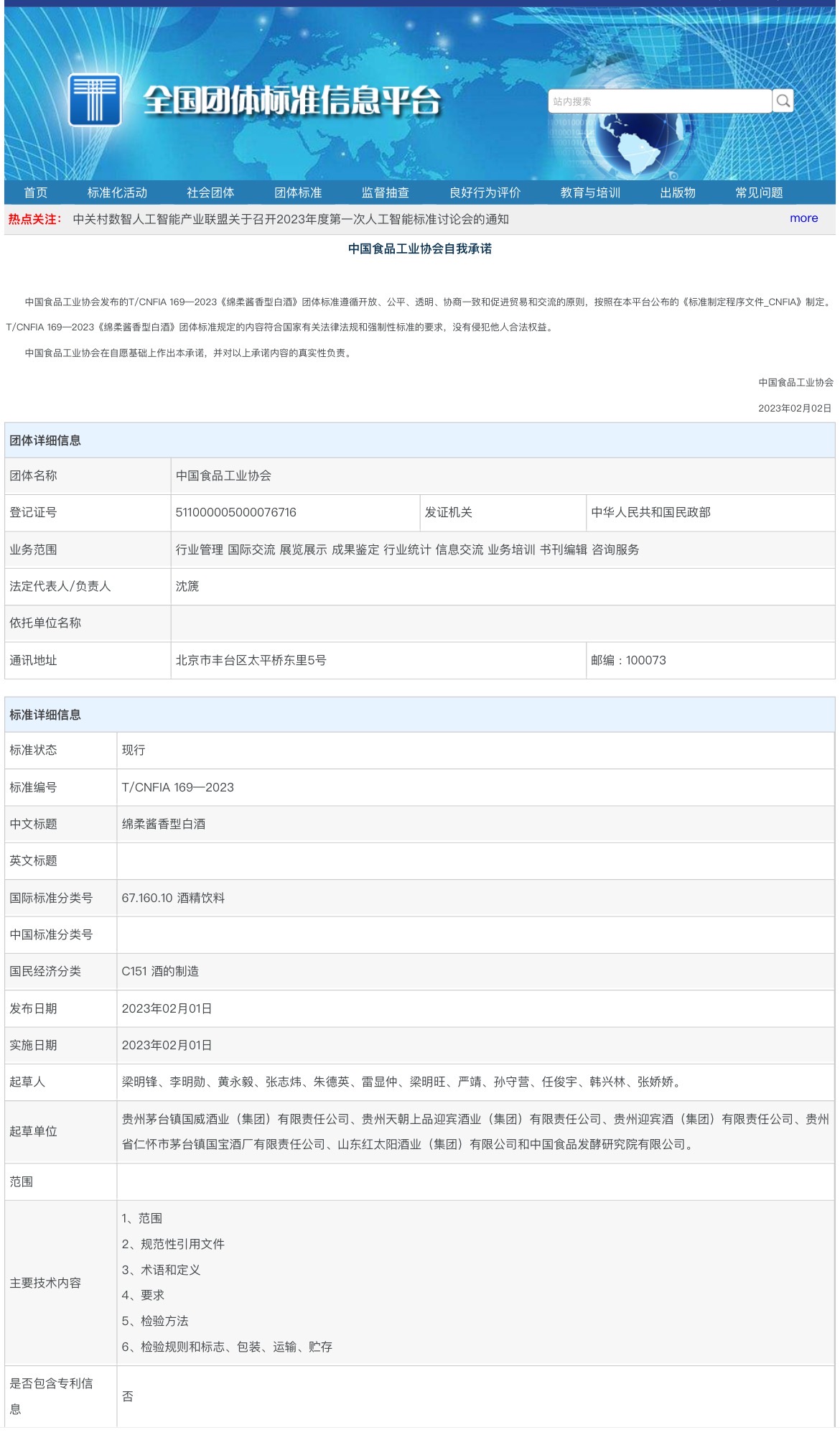Select 团体标准 in the navigation bar
840x1435 pixels.
click(x=298, y=192)
